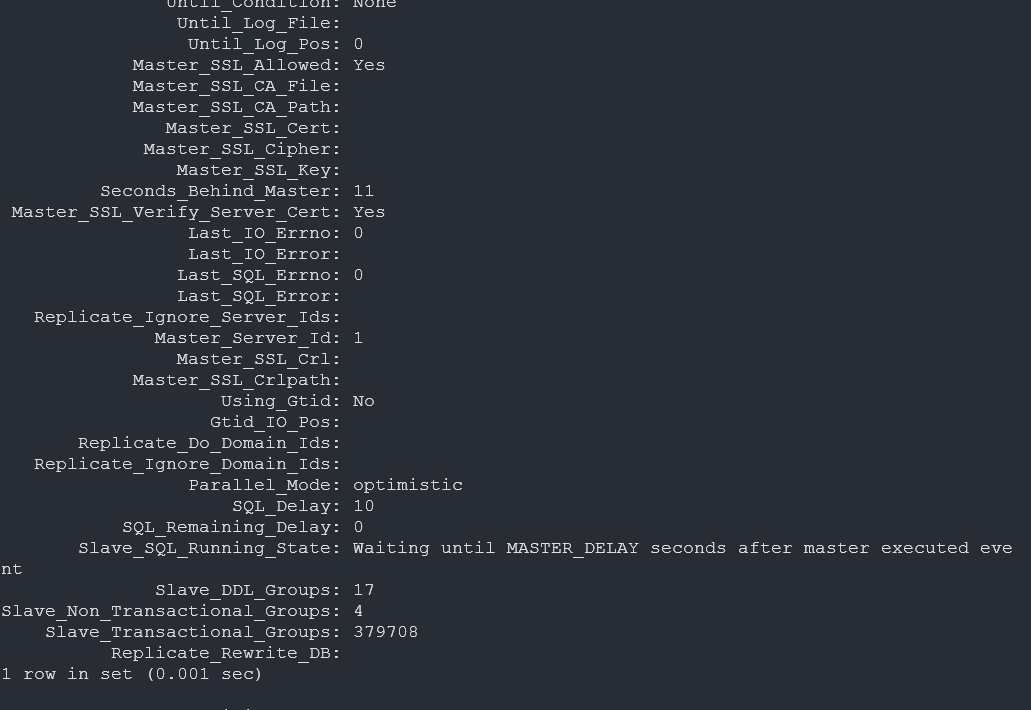Click the Replicate_Ignore_Server_Ids label
The image size is (1031, 710).
pyautogui.click(x=186, y=317)
